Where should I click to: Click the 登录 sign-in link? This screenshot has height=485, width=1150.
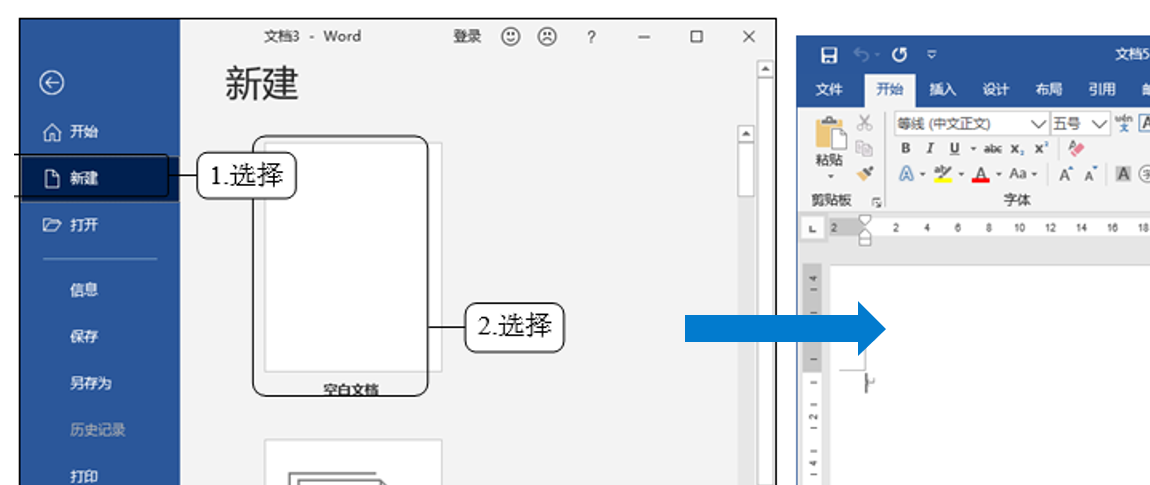point(466,37)
